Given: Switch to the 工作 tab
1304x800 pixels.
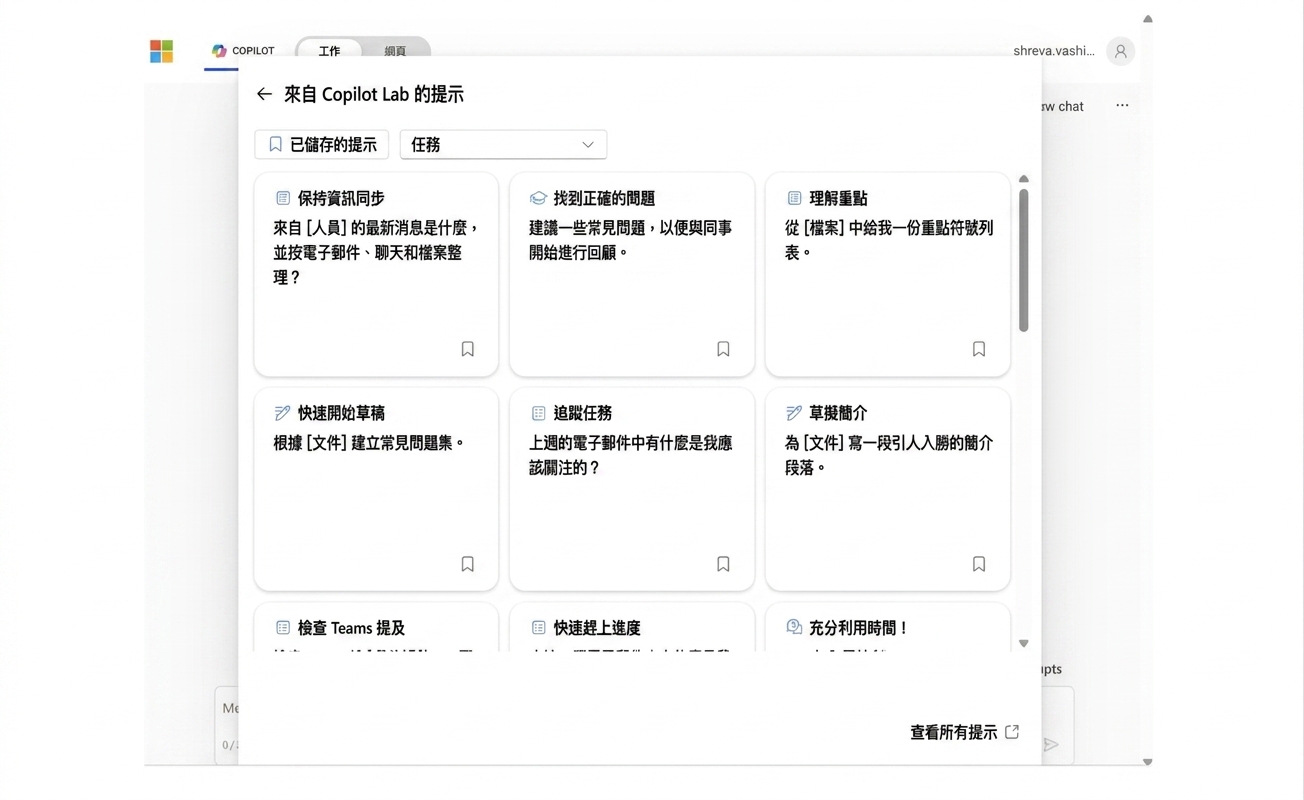Looking at the screenshot, I should tap(329, 51).
